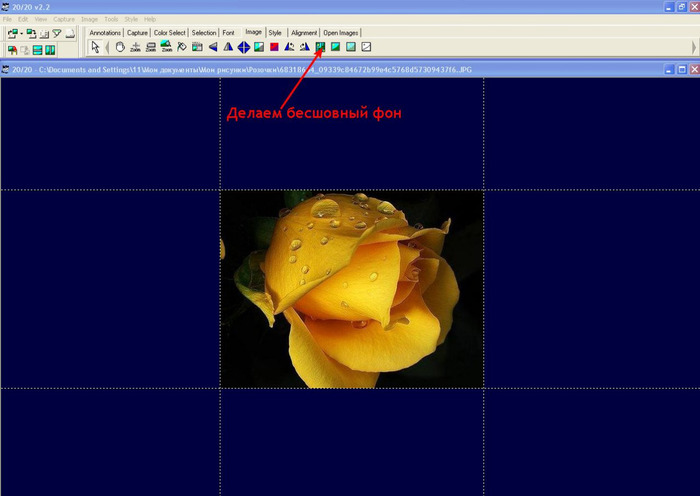This screenshot has width=700, height=496.
Task: Click the tag icon in Image toolbar
Action: (x=182, y=47)
